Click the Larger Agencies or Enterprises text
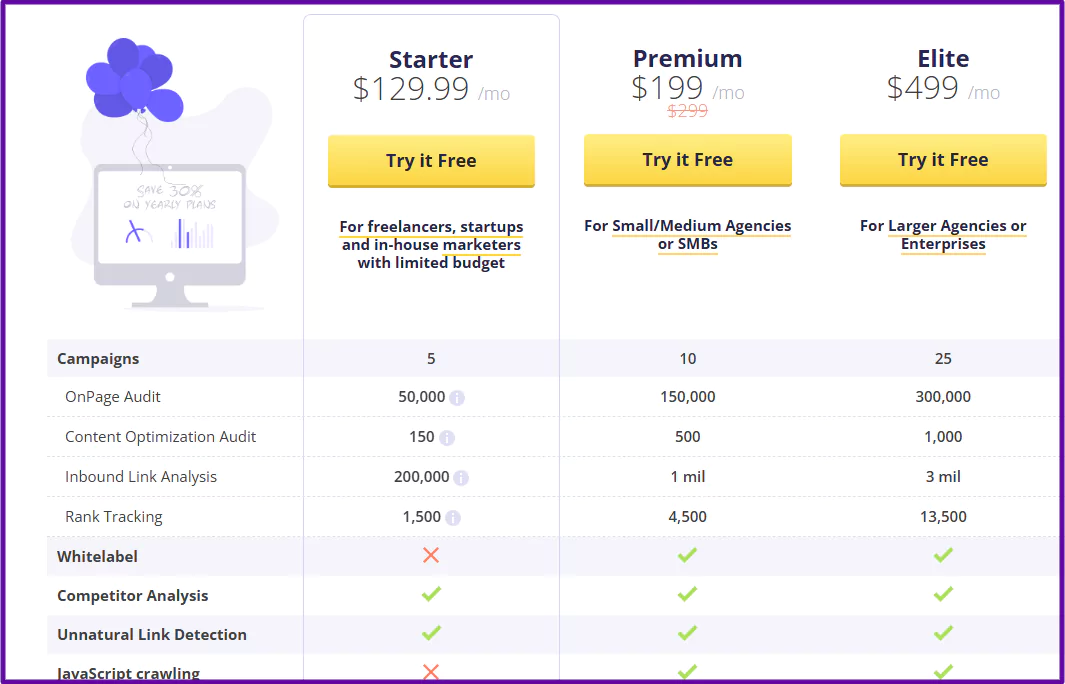The width and height of the screenshot is (1065, 684). [943, 235]
